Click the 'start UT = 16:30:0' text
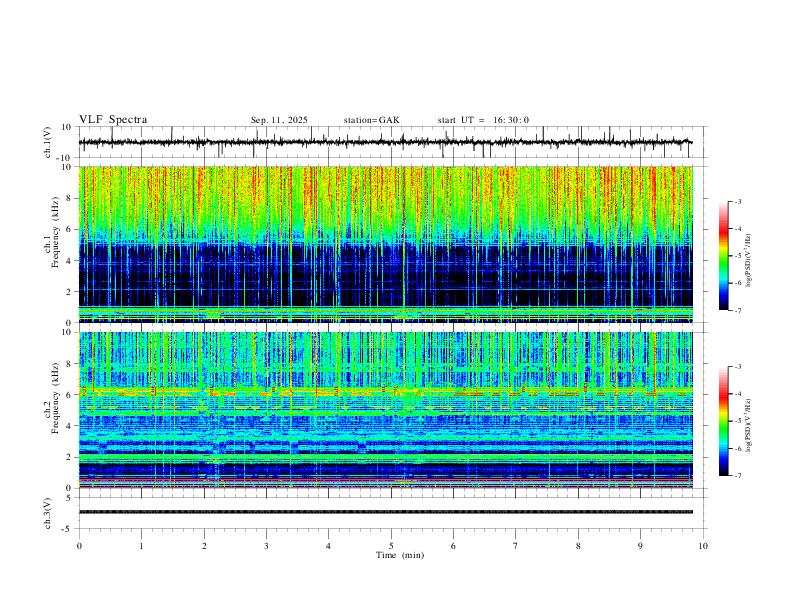 [x=483, y=120]
